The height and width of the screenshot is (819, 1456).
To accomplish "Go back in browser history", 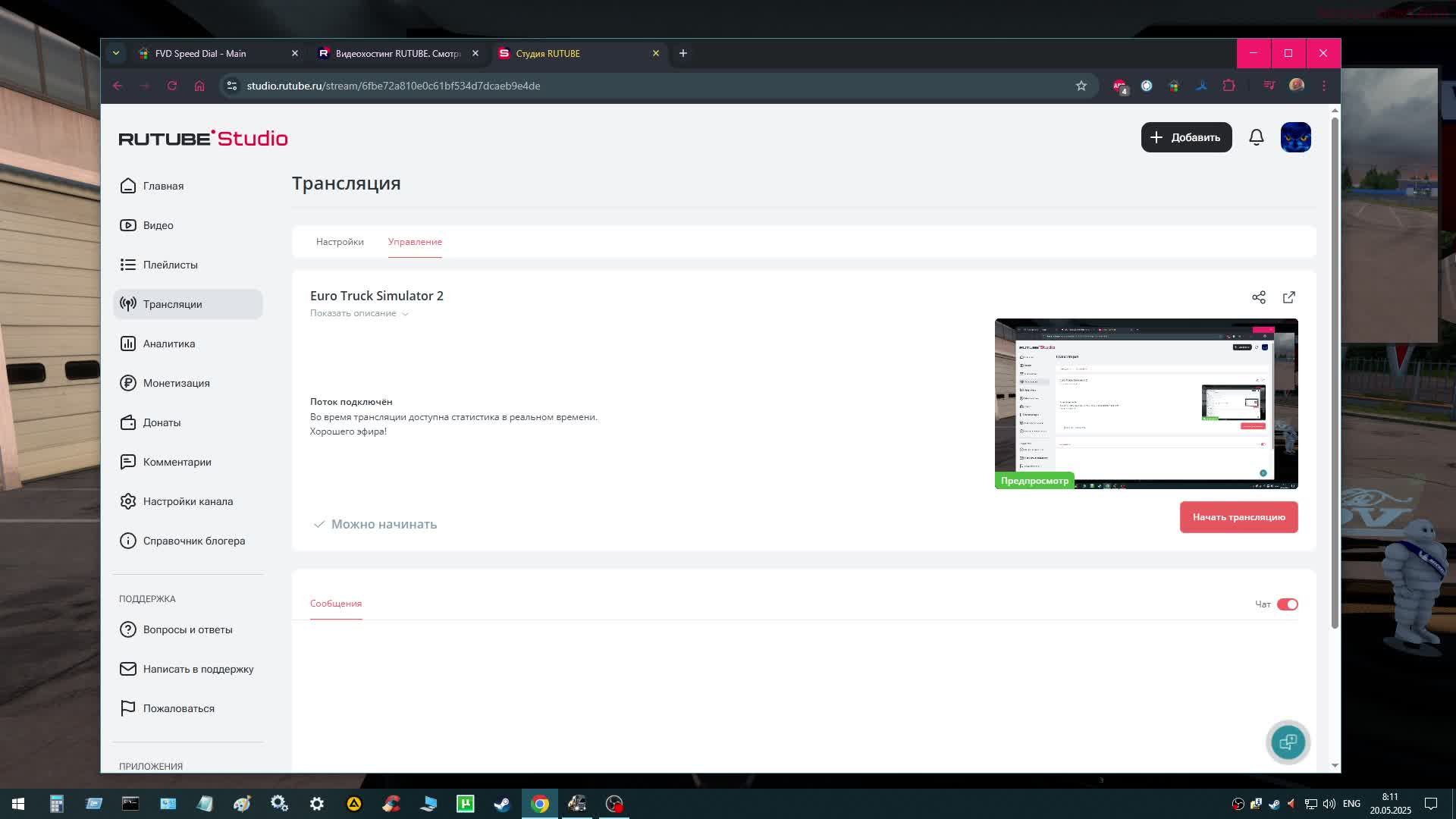I will click(118, 86).
